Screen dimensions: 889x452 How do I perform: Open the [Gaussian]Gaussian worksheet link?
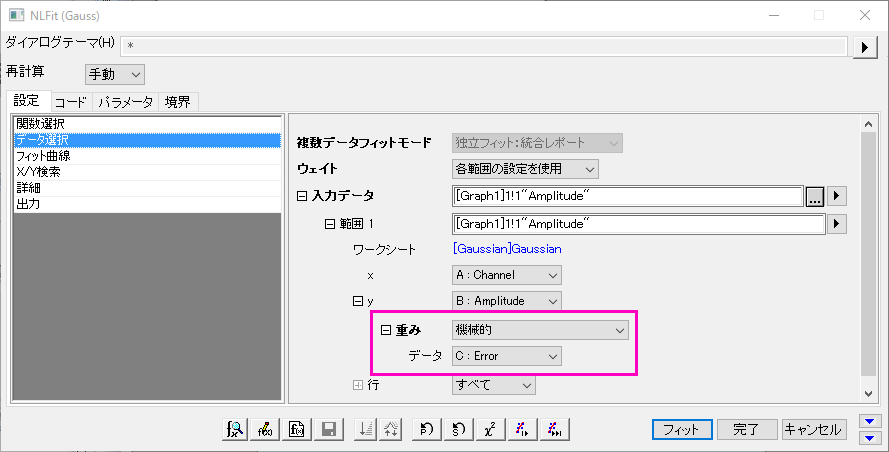(x=507, y=249)
